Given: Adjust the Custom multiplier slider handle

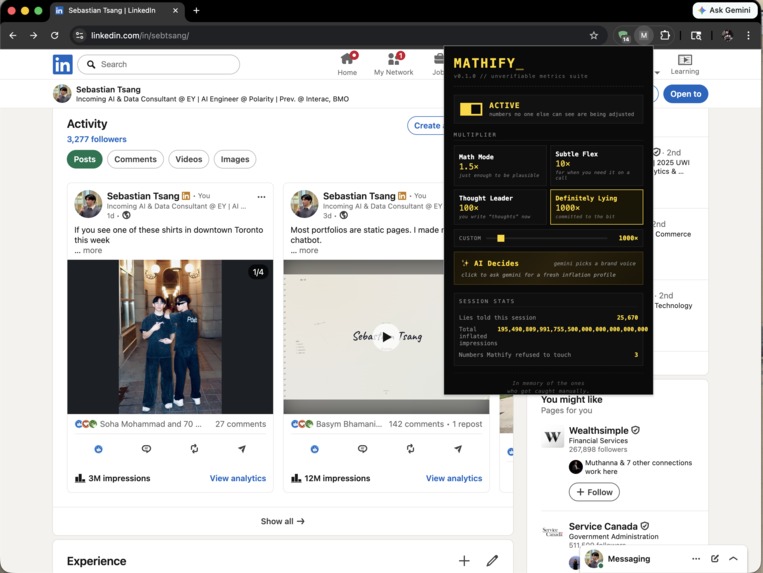Looking at the screenshot, I should point(501,238).
